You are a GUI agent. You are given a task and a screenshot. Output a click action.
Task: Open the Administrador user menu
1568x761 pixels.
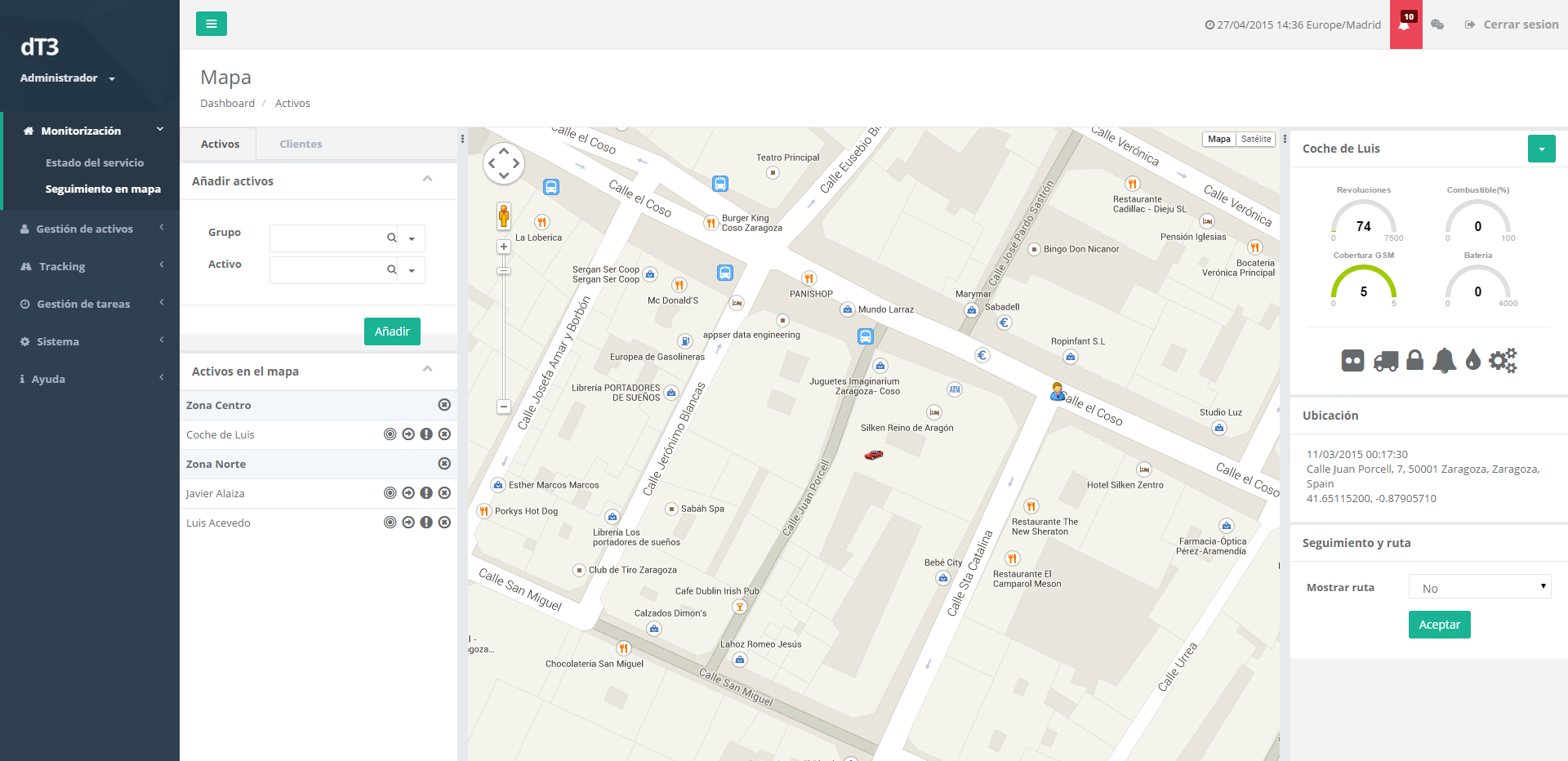pyautogui.click(x=68, y=78)
